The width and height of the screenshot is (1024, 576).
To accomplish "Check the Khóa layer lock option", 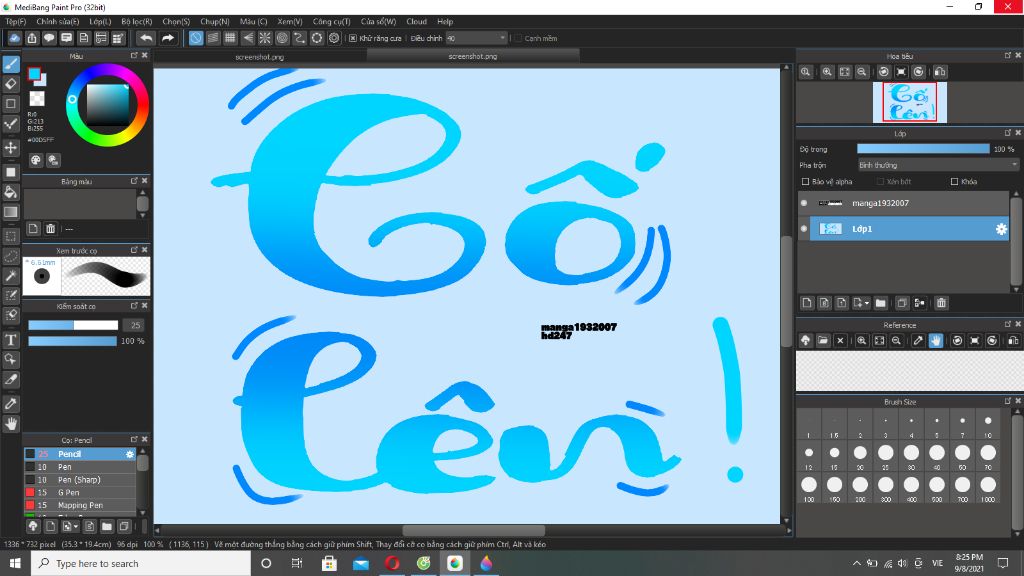I will coord(954,182).
